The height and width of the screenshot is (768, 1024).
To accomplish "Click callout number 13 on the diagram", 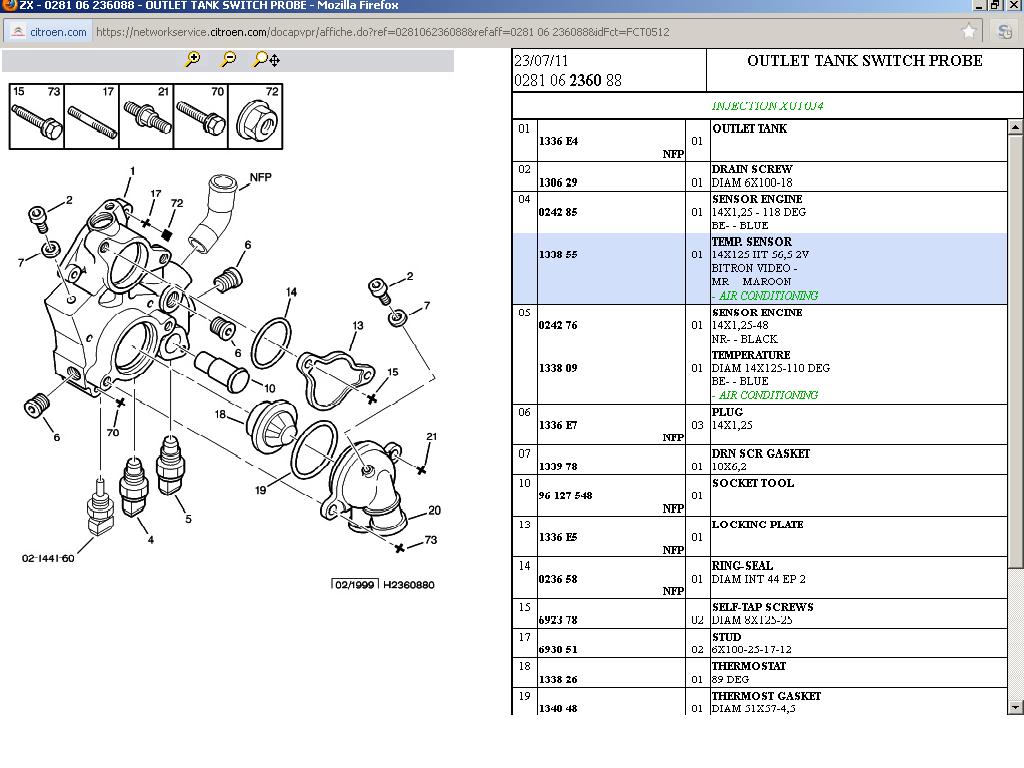I will click(x=358, y=325).
